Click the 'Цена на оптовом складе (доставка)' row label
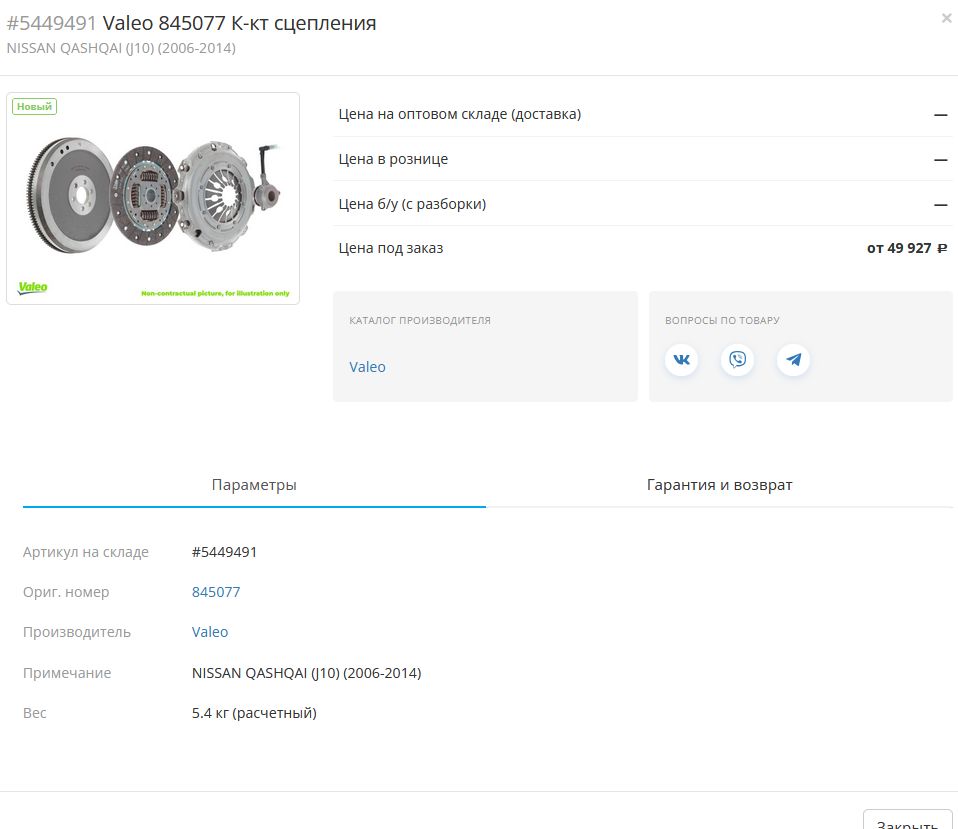 459,114
